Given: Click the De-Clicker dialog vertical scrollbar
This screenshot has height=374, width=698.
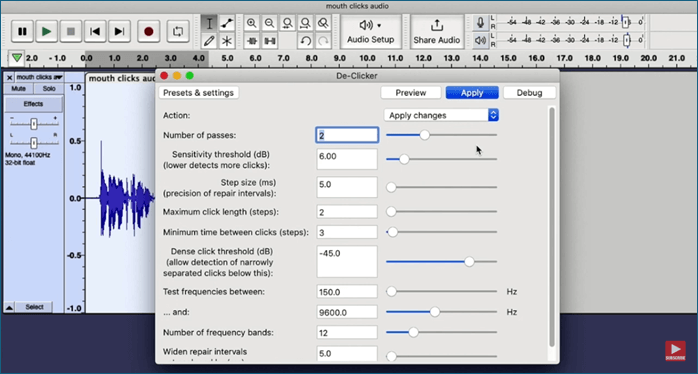Looking at the screenshot, I should point(552,227).
